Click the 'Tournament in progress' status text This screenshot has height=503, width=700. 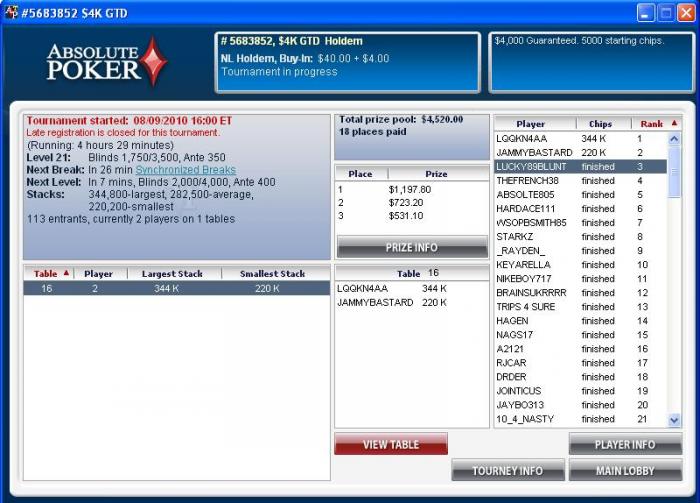tap(279, 72)
